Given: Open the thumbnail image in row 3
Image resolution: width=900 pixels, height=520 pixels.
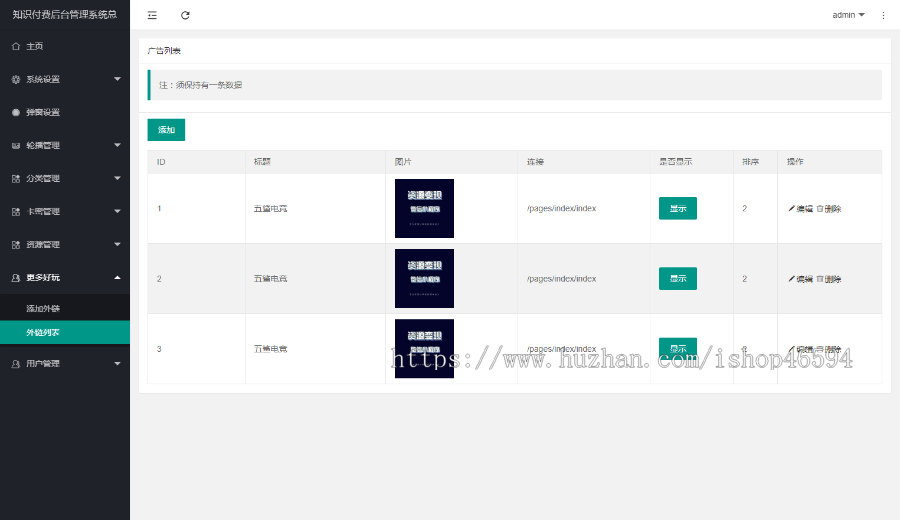Looking at the screenshot, I should (x=424, y=348).
